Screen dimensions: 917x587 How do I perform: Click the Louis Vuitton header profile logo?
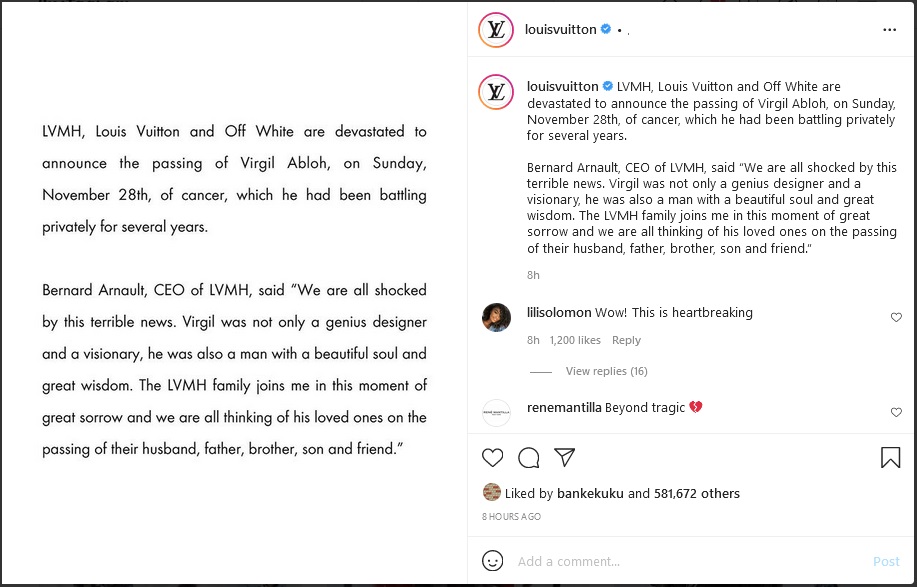pyautogui.click(x=495, y=30)
